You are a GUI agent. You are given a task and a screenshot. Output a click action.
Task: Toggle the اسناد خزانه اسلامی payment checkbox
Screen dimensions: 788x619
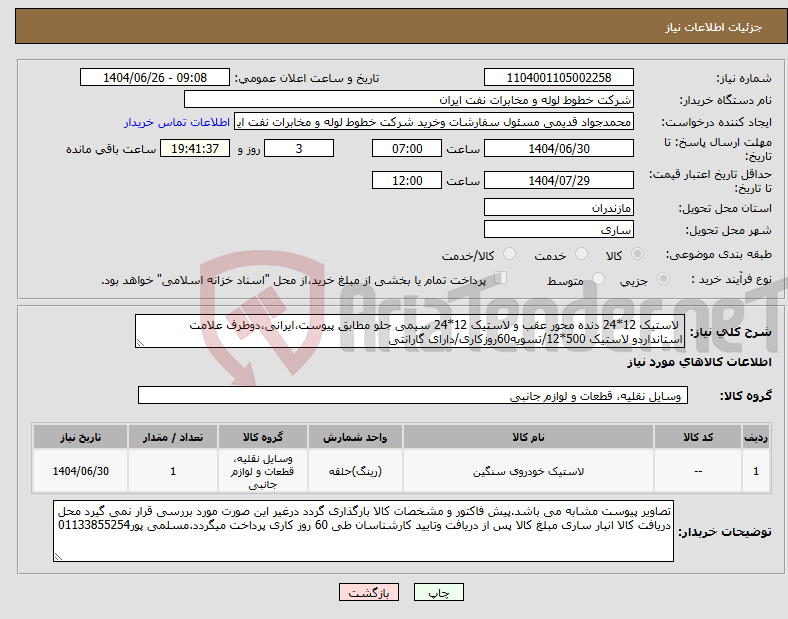pos(501,278)
